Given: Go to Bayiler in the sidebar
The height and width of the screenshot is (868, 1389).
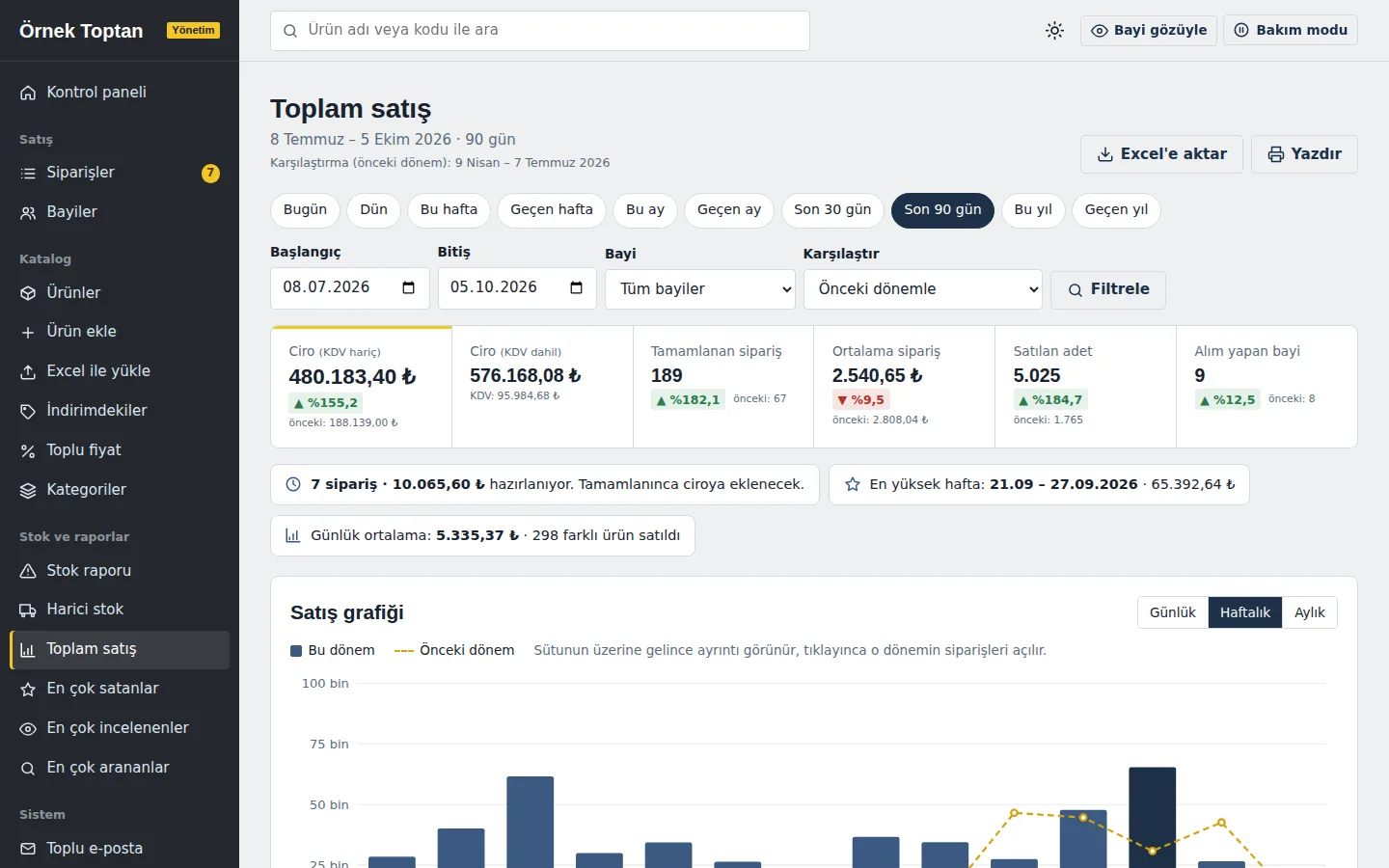Looking at the screenshot, I should (x=120, y=212).
